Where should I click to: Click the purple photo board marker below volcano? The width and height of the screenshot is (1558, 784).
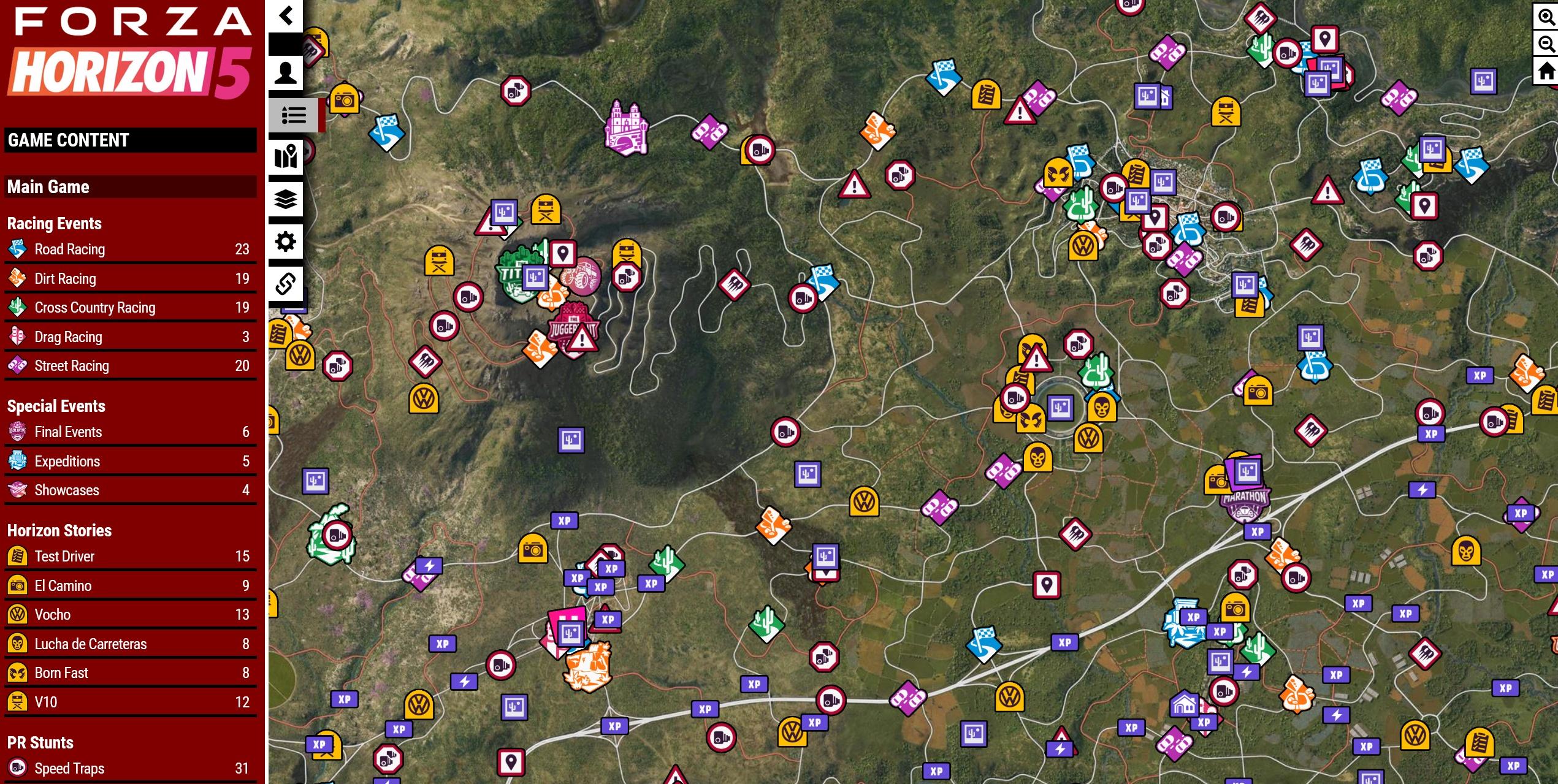click(571, 440)
